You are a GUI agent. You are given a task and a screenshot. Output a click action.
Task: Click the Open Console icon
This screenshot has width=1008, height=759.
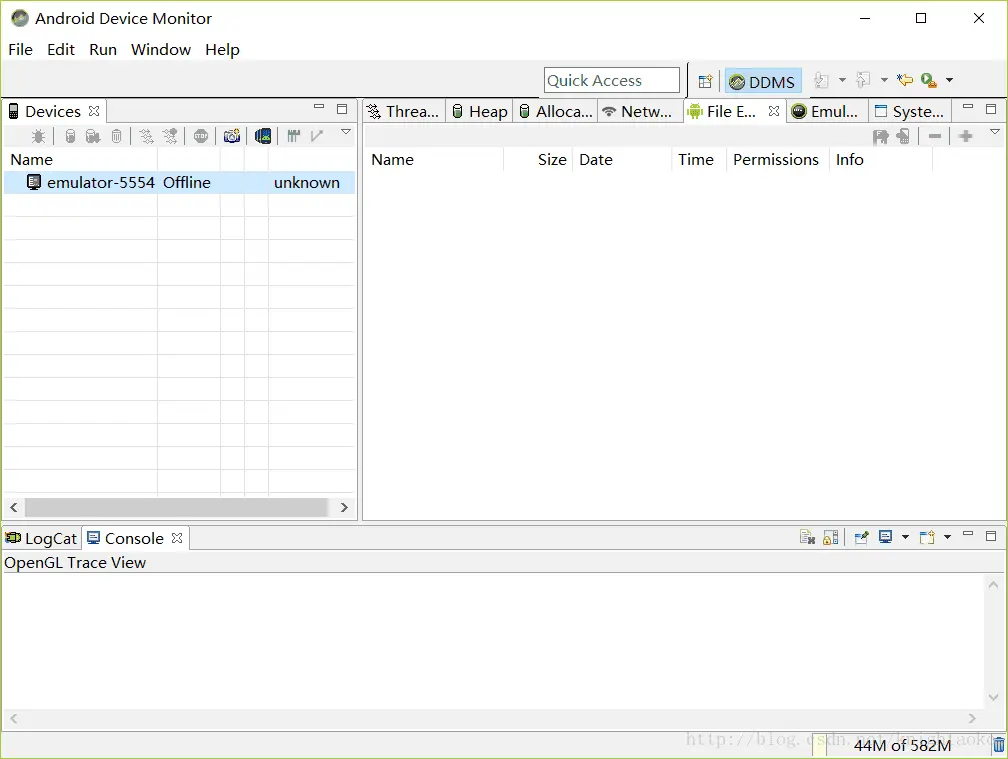(x=927, y=537)
